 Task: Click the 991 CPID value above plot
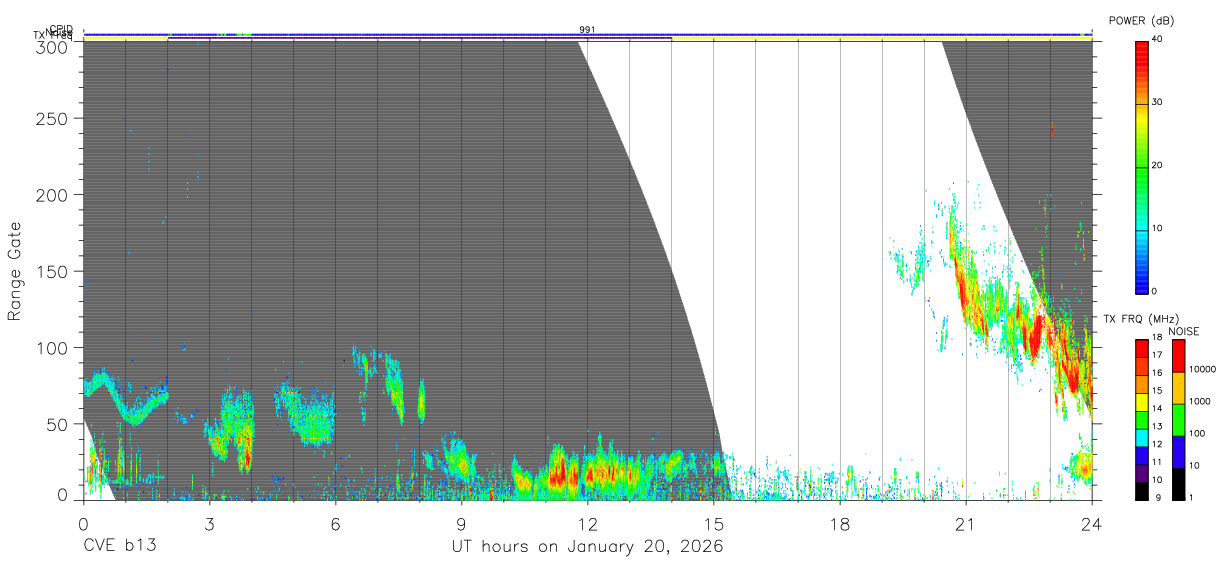point(587,30)
